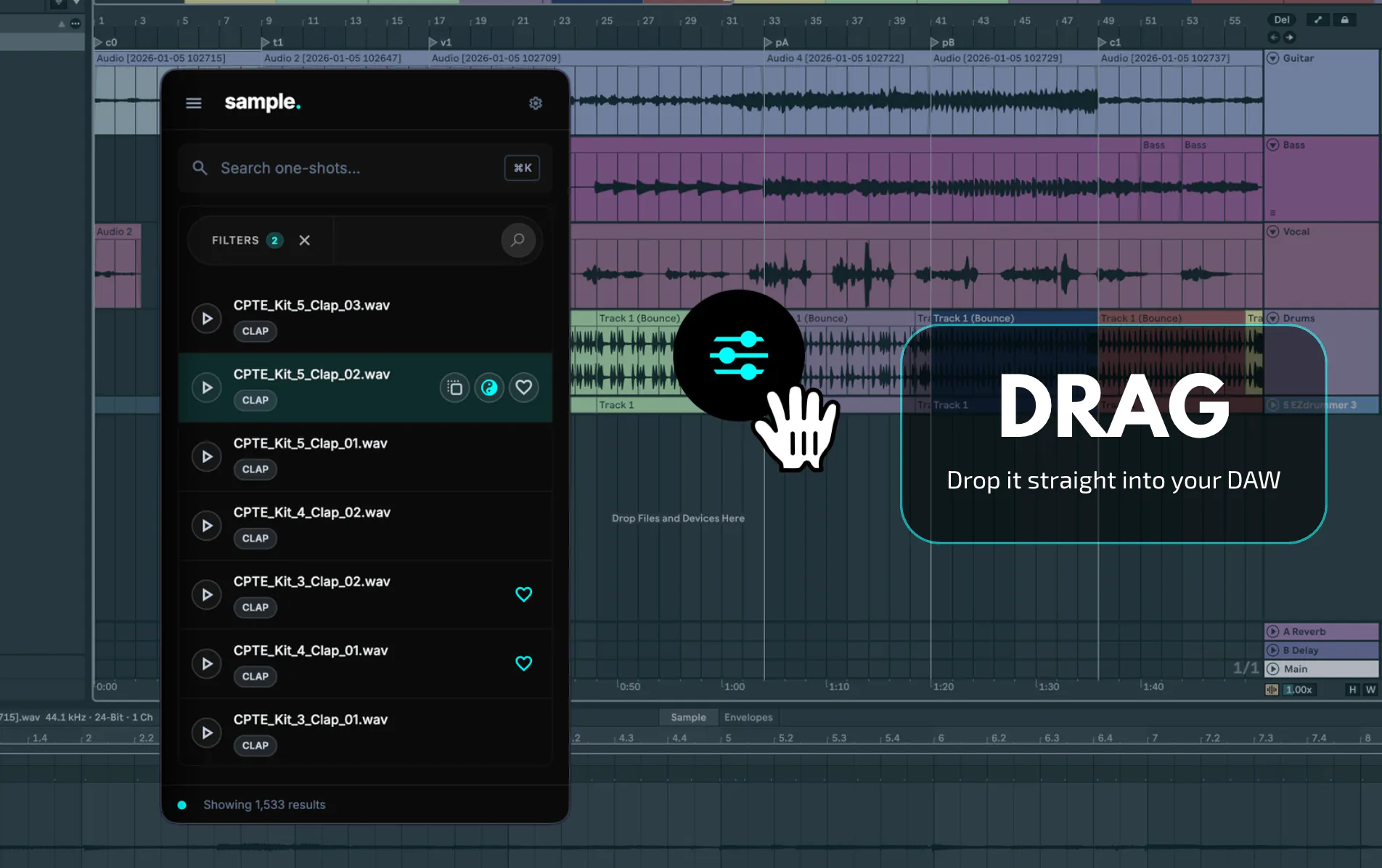Click CLAP tag under CPTE_Kit_3_Clap_01.wav
1382x868 pixels.
(255, 745)
